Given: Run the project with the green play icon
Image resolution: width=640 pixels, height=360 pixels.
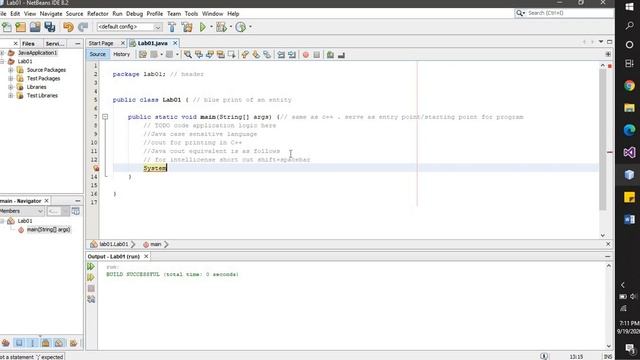Looking at the screenshot, I should pos(202,27).
